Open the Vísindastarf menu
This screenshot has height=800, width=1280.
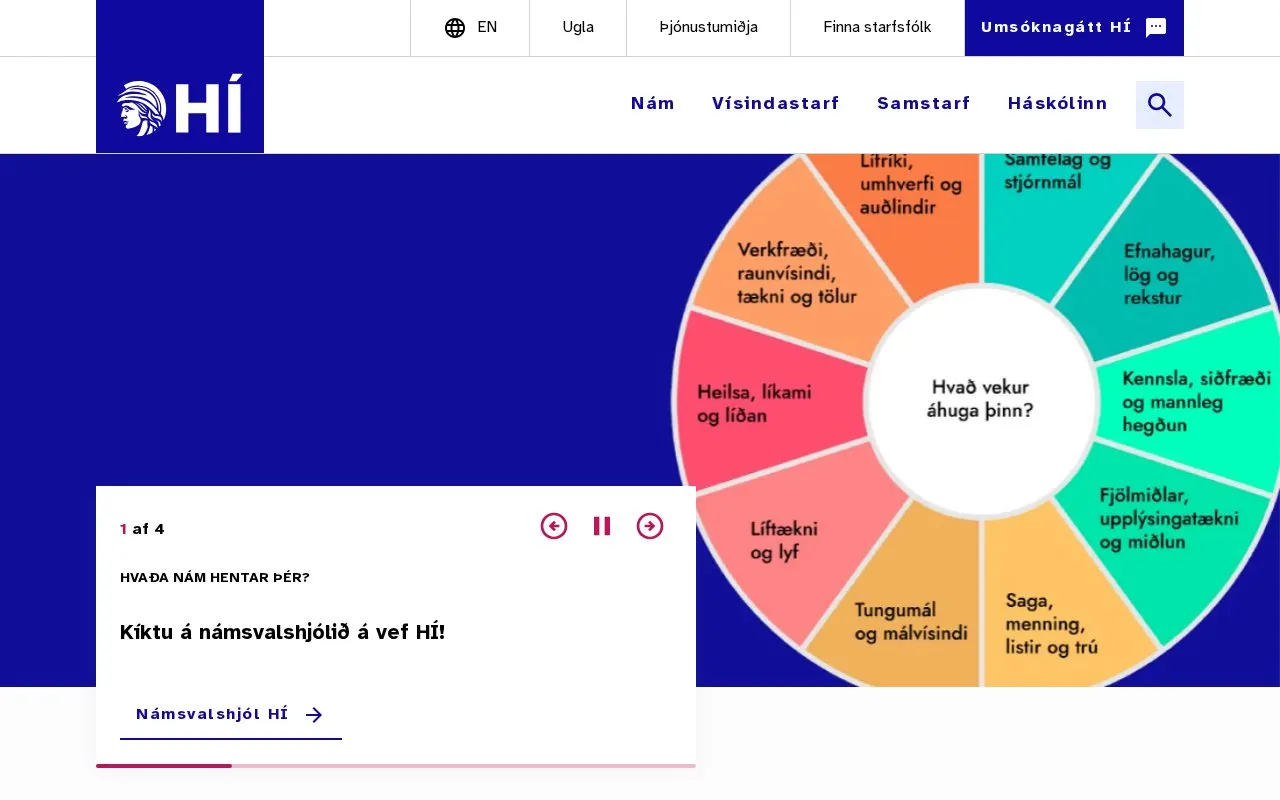click(776, 104)
